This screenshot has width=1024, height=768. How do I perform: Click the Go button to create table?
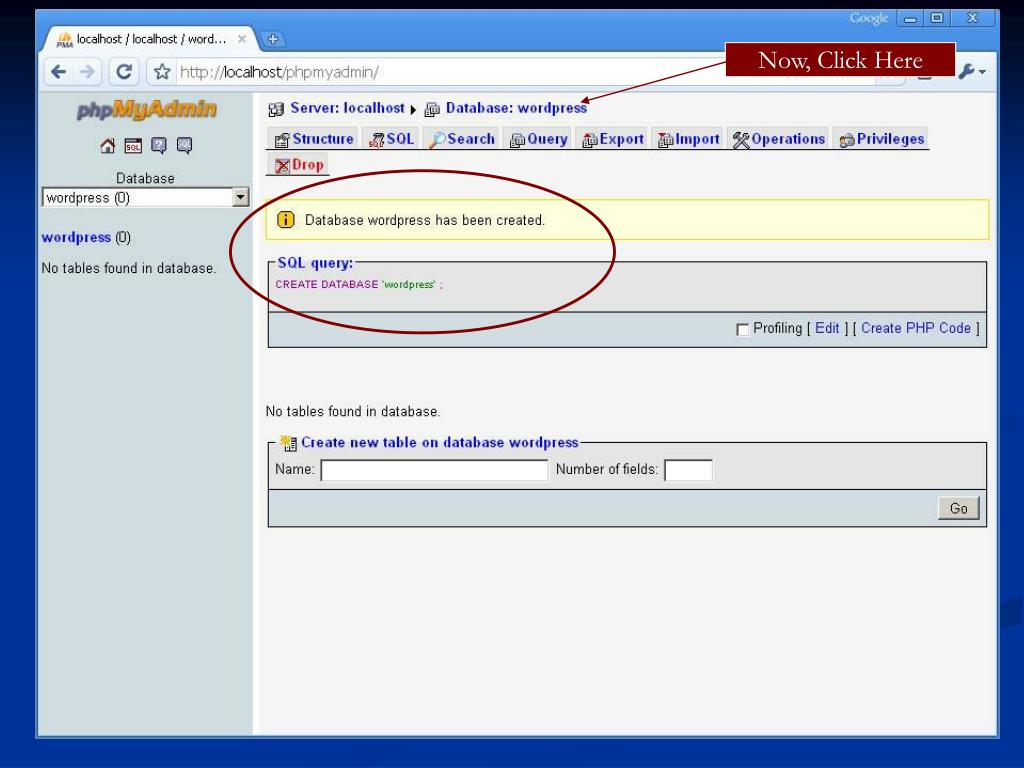coord(959,508)
